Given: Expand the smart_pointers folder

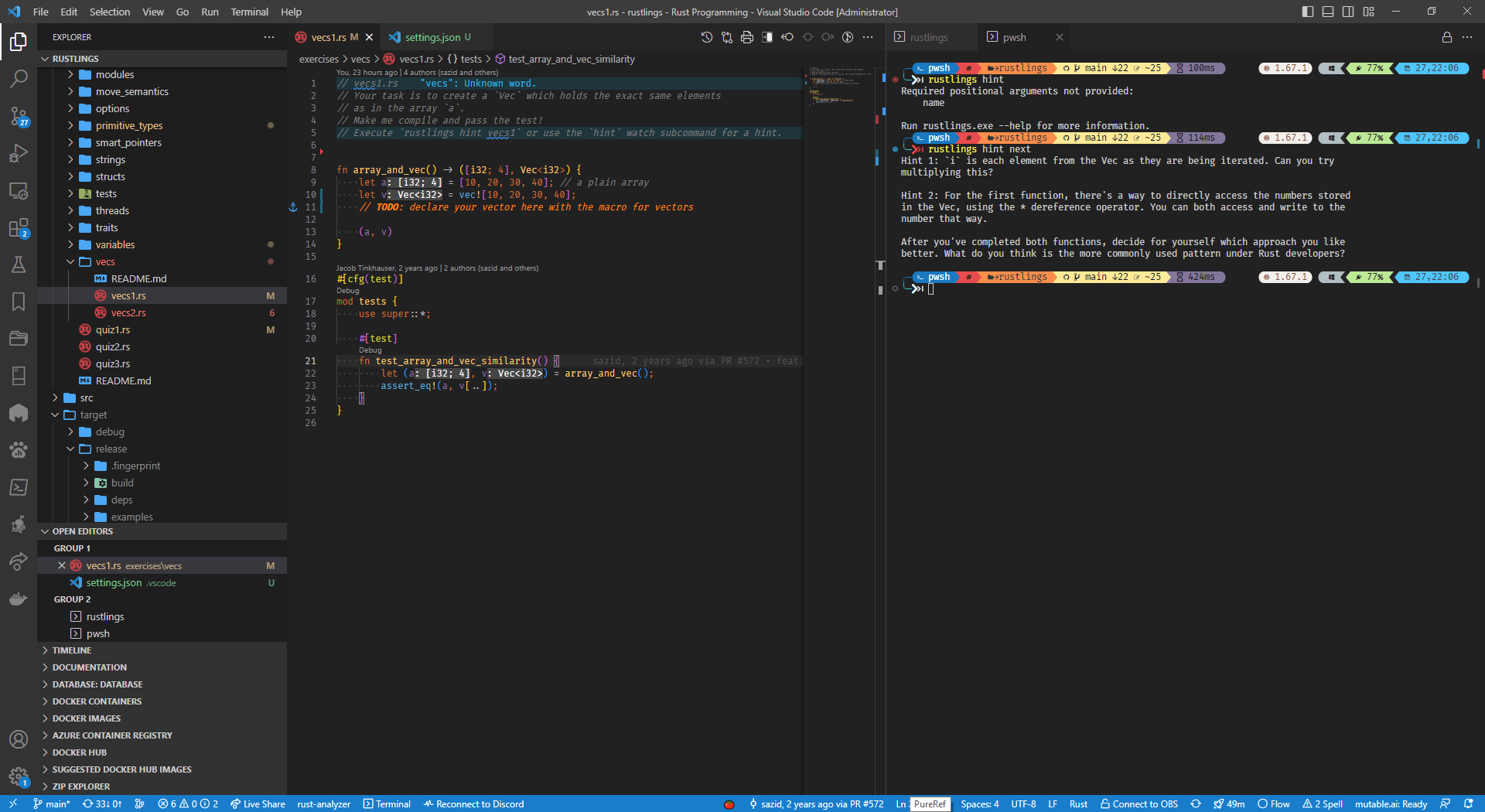Looking at the screenshot, I should pyautogui.click(x=128, y=143).
